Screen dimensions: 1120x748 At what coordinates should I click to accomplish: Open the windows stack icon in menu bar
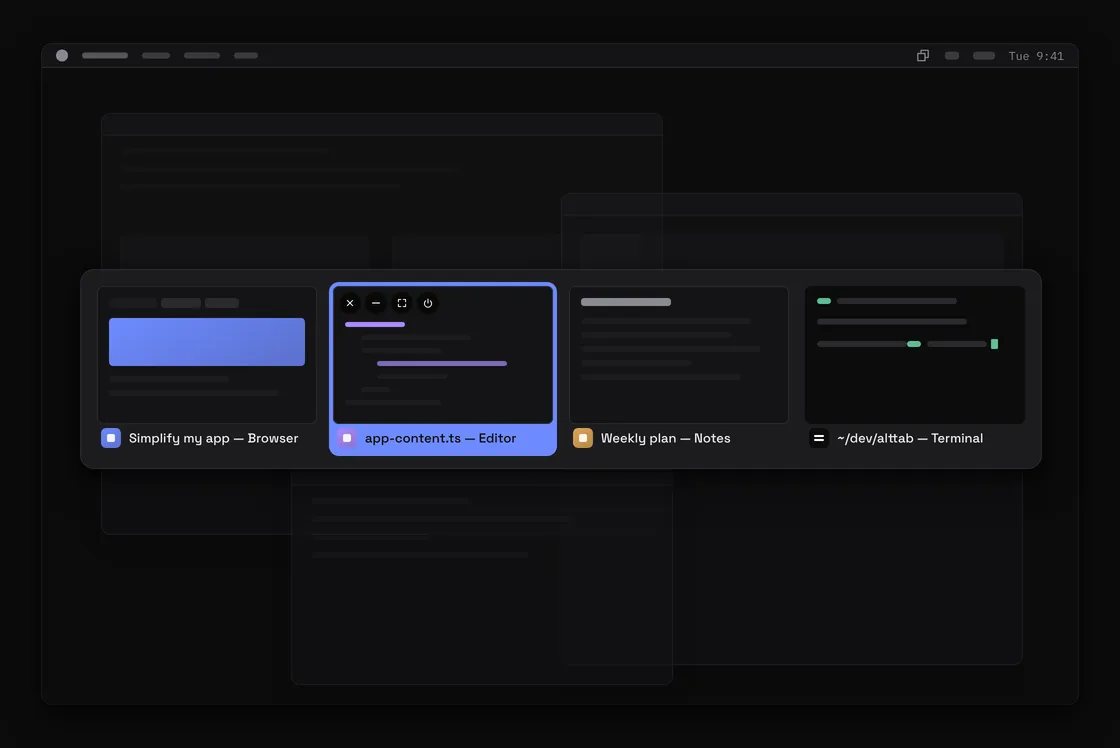click(x=923, y=56)
